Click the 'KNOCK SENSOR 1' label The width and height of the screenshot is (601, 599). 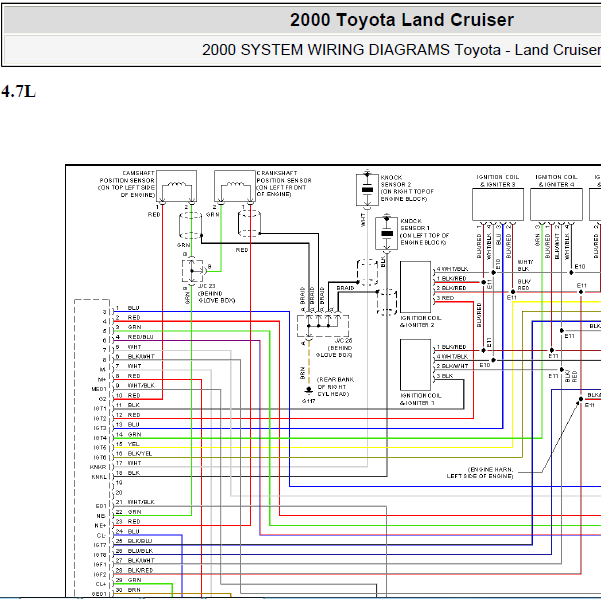pyautogui.click(x=424, y=232)
